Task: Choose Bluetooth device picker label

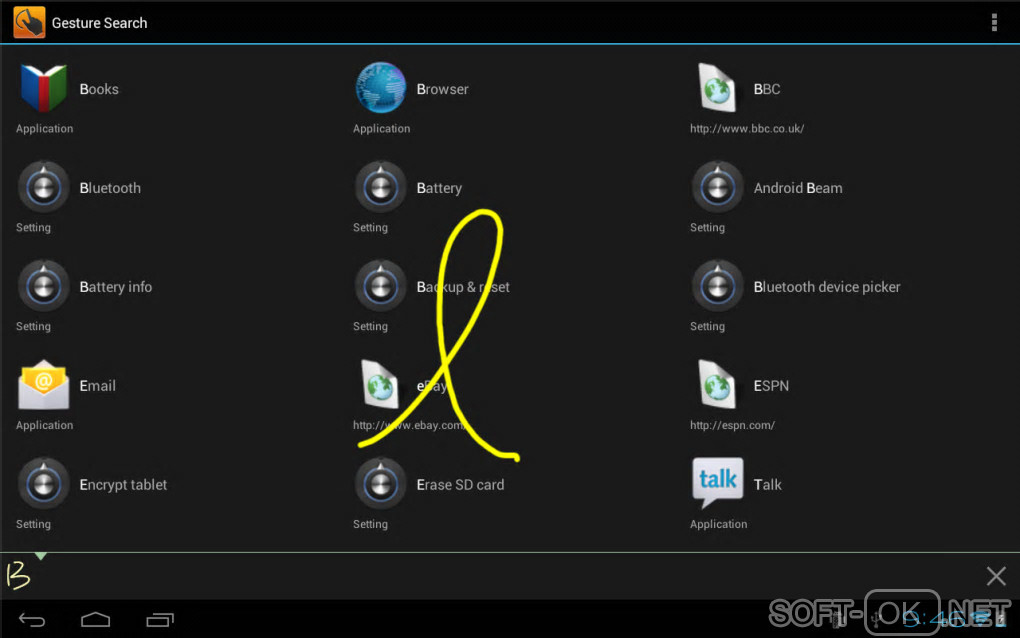Action: click(827, 287)
